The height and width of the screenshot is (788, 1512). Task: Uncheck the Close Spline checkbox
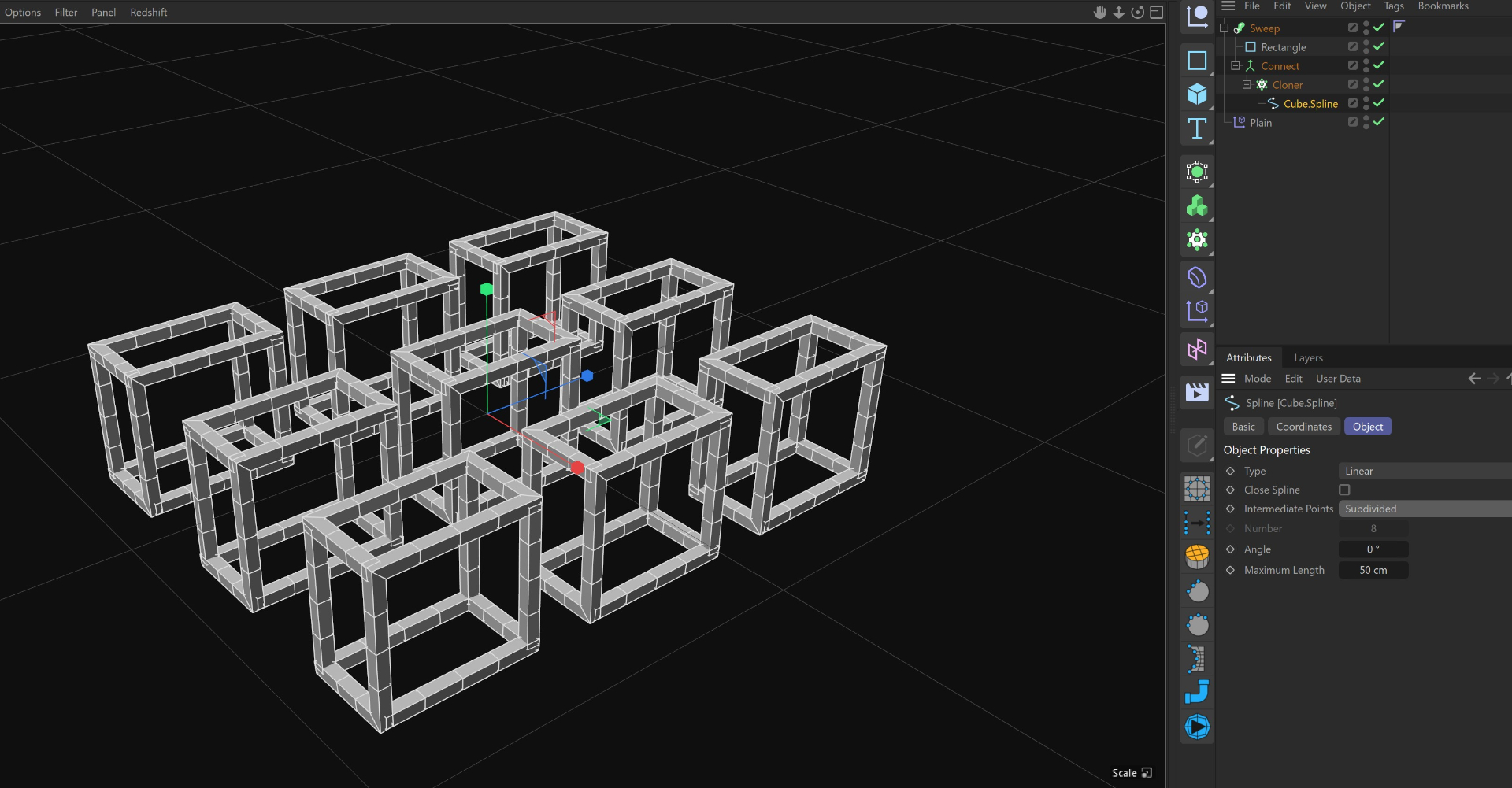1344,490
